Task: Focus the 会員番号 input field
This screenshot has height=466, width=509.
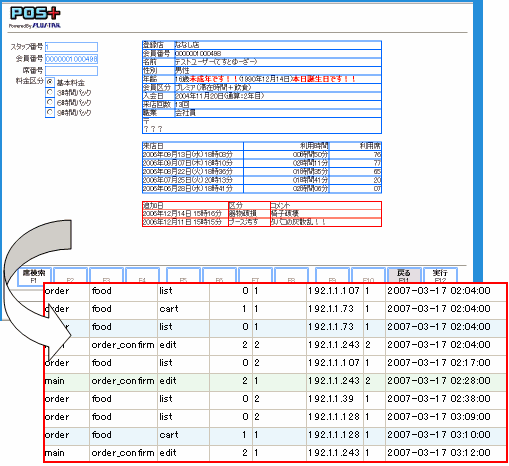Action: click(71, 59)
